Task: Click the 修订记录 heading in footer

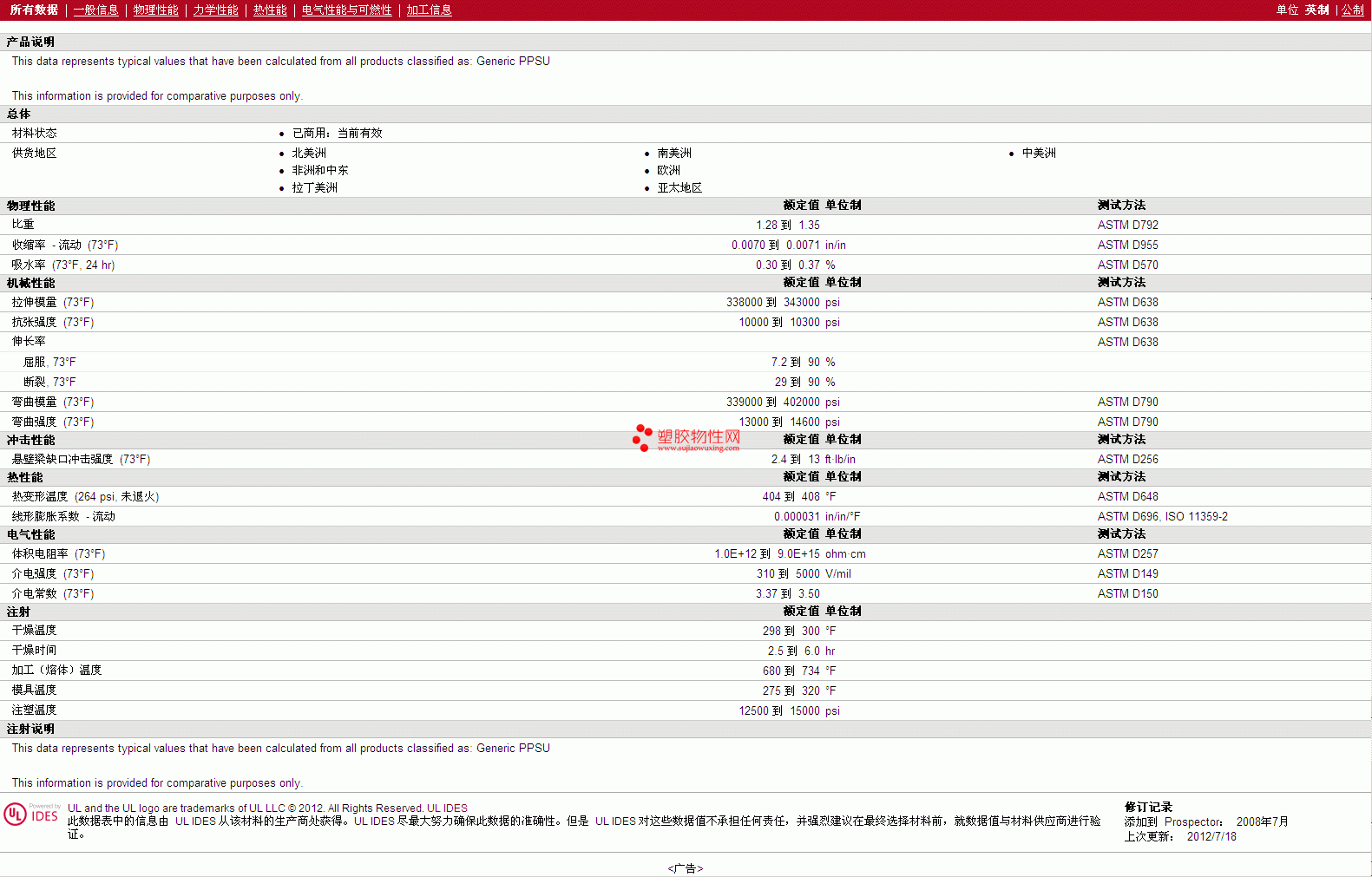Action: [x=1148, y=808]
